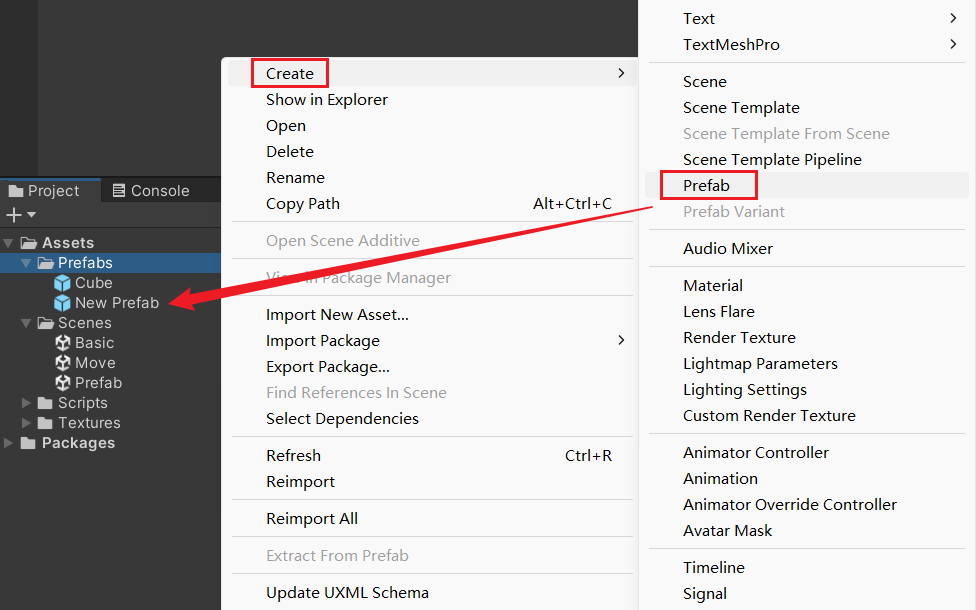Click the New Prefab cube icon
The width and height of the screenshot is (976, 610).
tap(63, 303)
